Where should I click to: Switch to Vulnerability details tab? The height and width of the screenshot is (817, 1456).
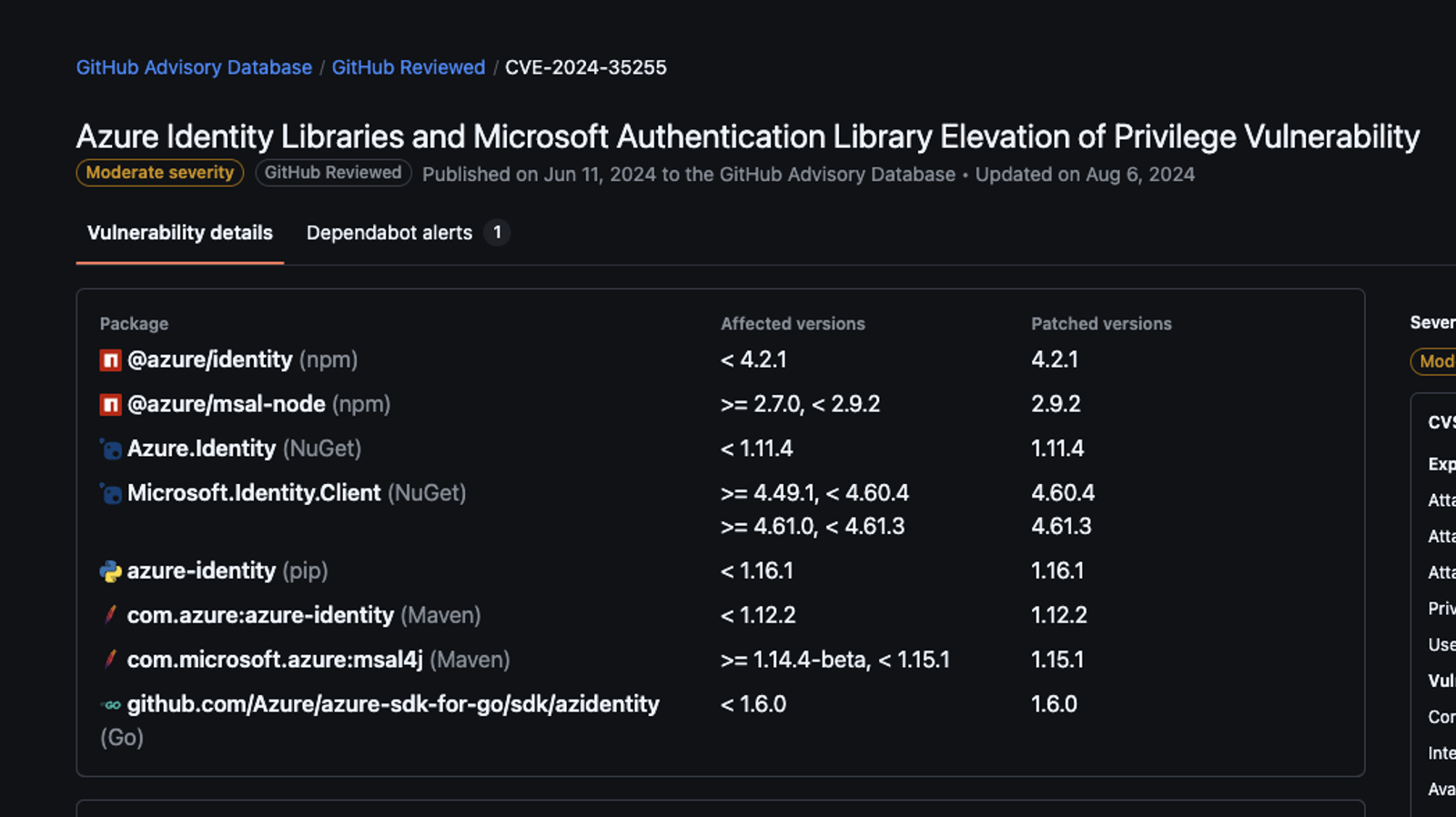[x=180, y=233]
